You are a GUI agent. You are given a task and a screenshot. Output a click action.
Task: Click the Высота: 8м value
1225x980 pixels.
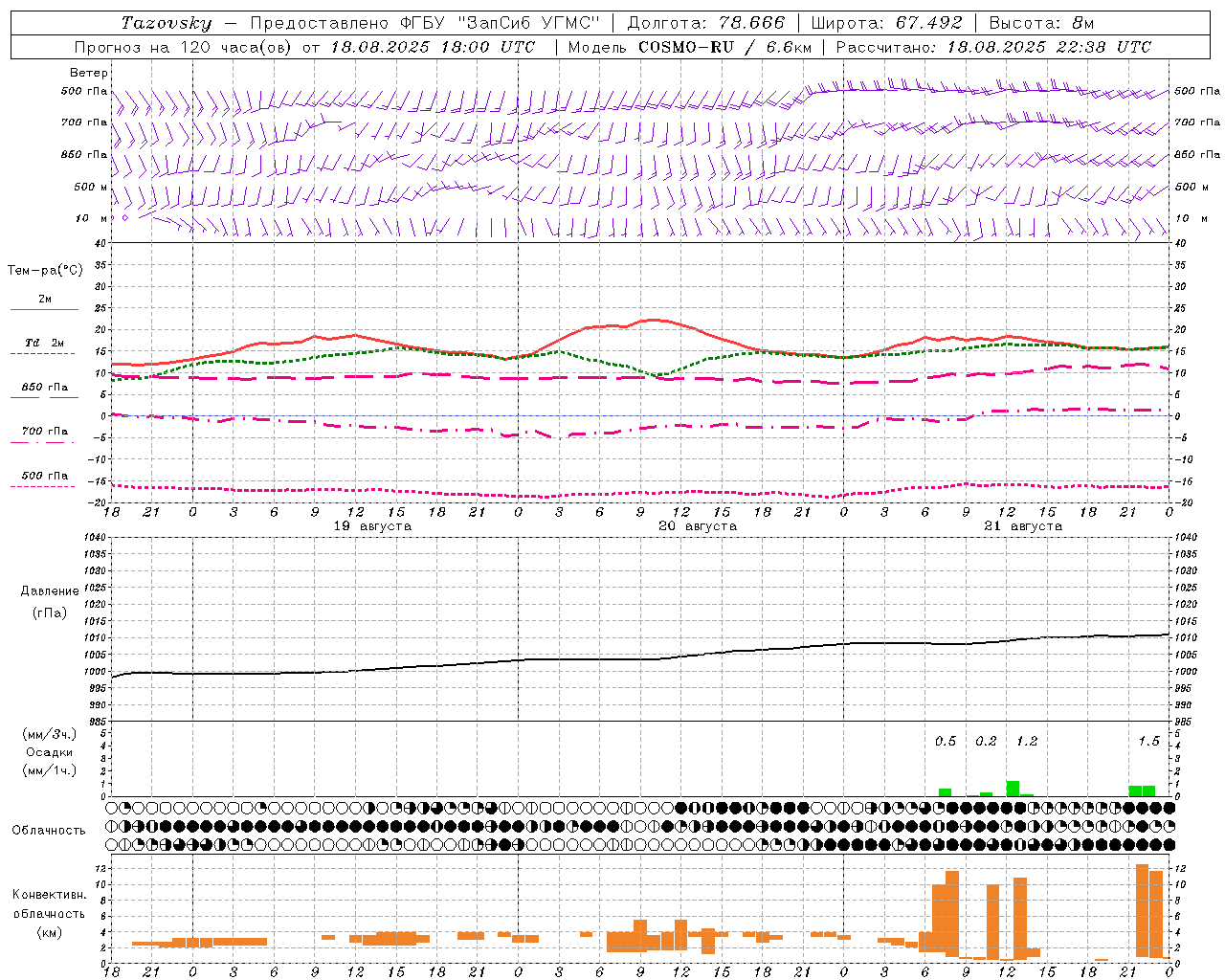point(1041,23)
